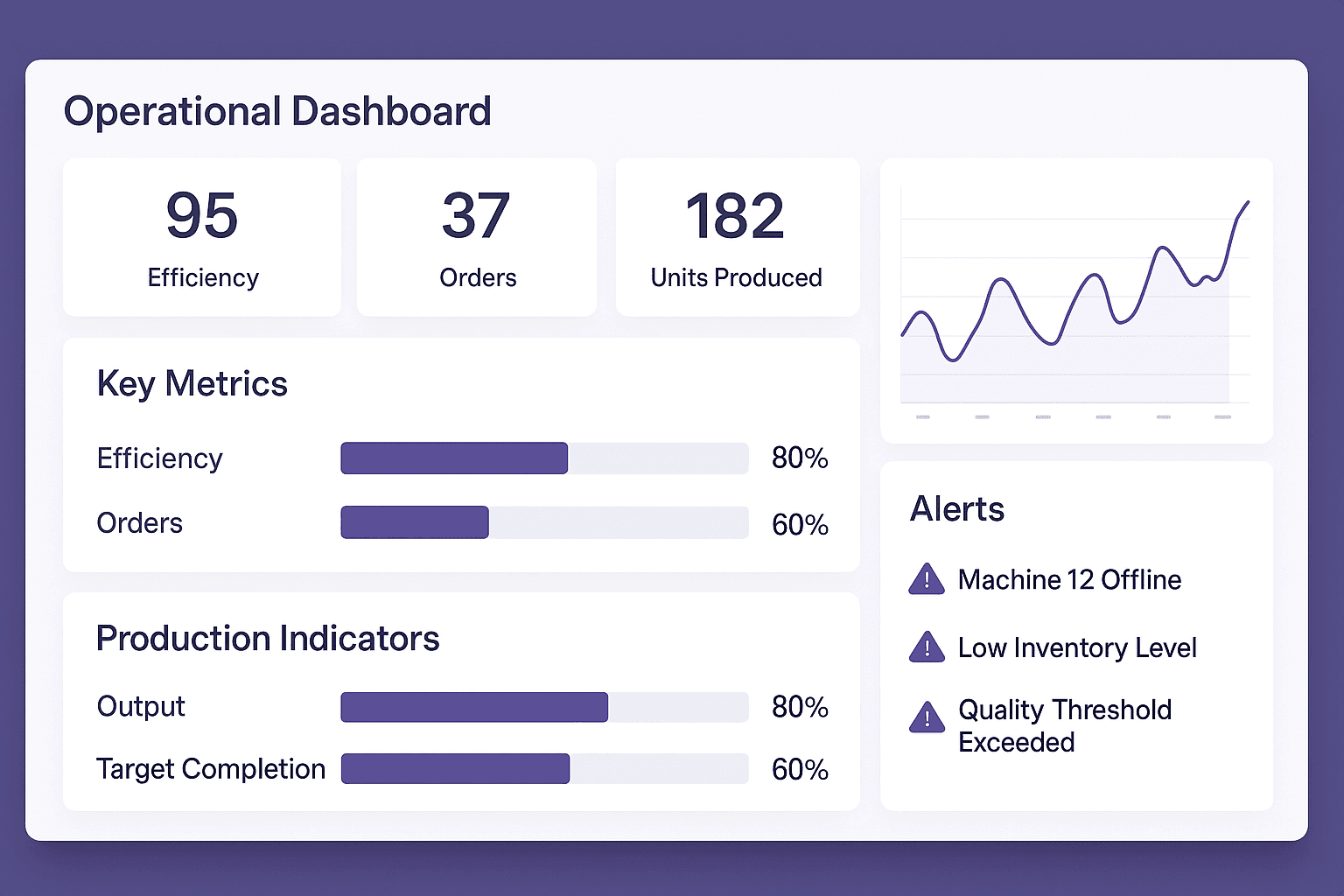Click the Quality Threshold Exceeded warning triangle
This screenshot has height=896, width=1344.
pos(927,719)
